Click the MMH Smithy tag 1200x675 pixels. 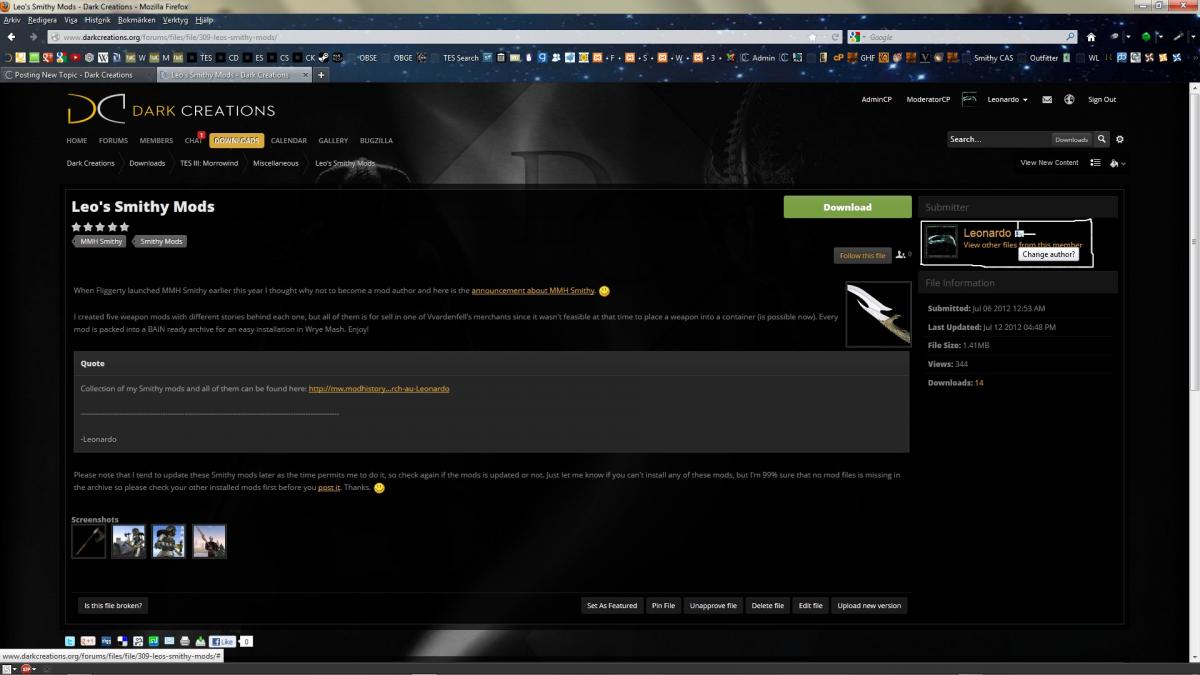101,242
